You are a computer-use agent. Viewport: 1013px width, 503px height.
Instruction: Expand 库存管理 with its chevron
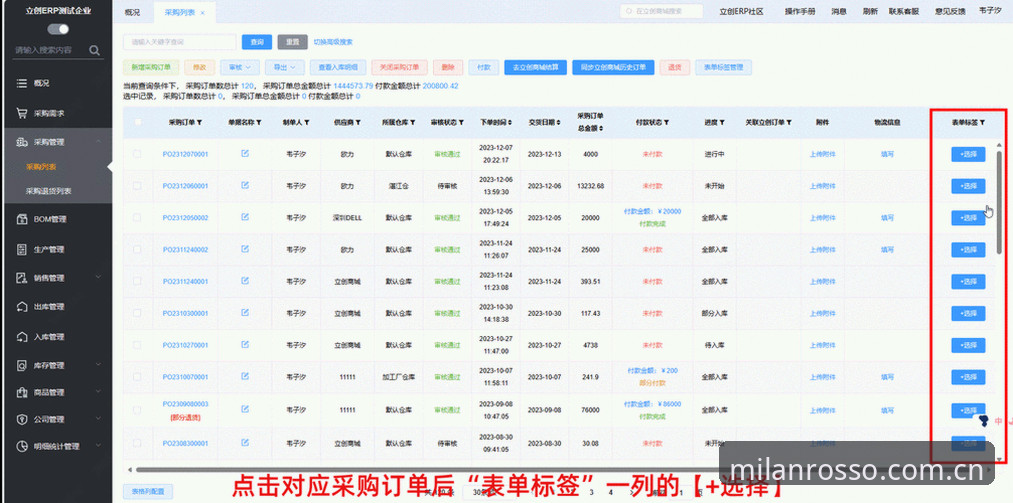98,365
